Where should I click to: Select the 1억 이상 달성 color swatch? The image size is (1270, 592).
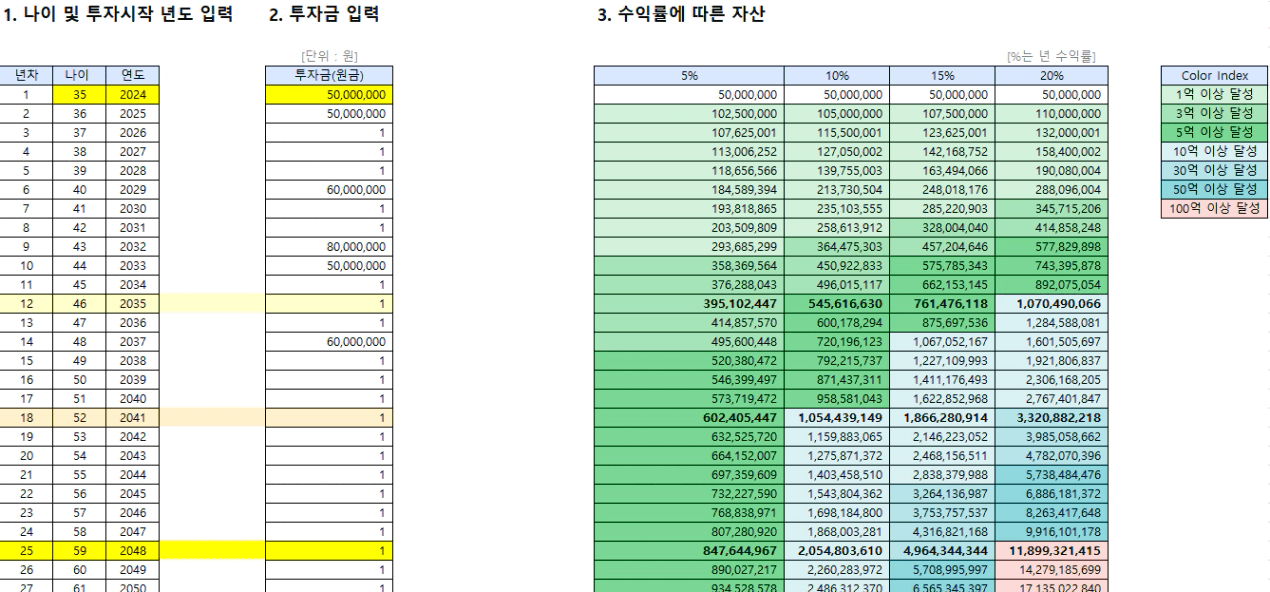click(1215, 95)
